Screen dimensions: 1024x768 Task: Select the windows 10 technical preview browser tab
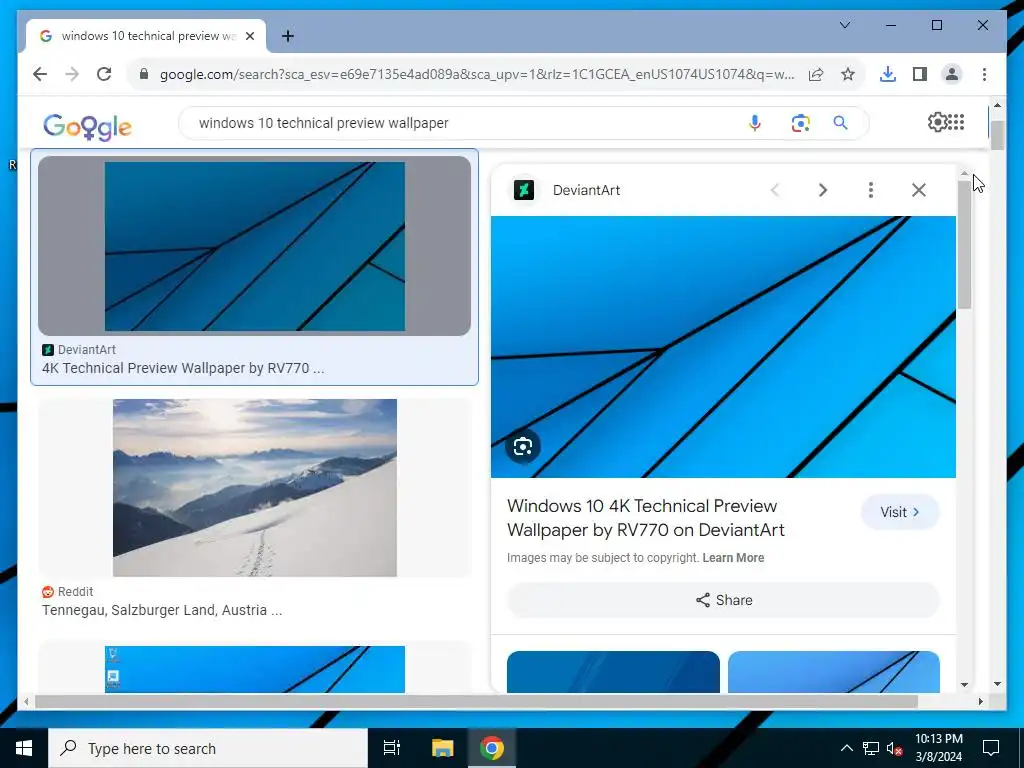point(146,36)
